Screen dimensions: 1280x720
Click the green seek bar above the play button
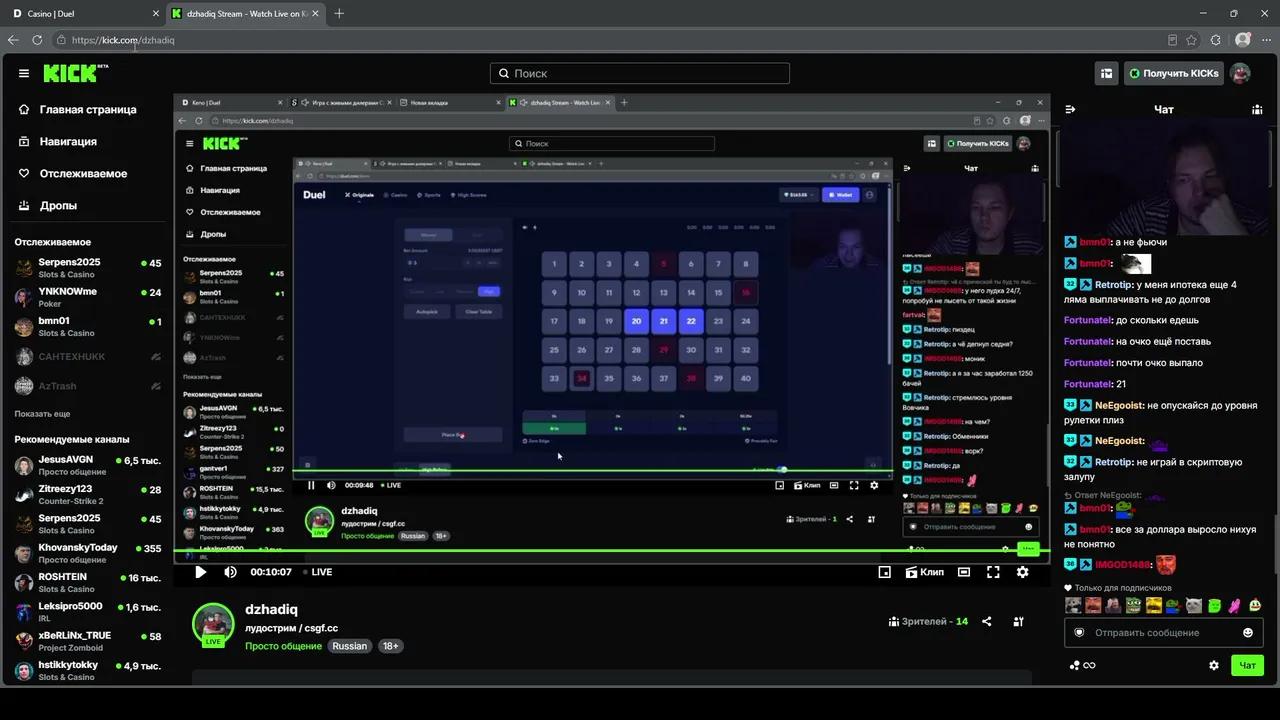[x=611, y=552]
